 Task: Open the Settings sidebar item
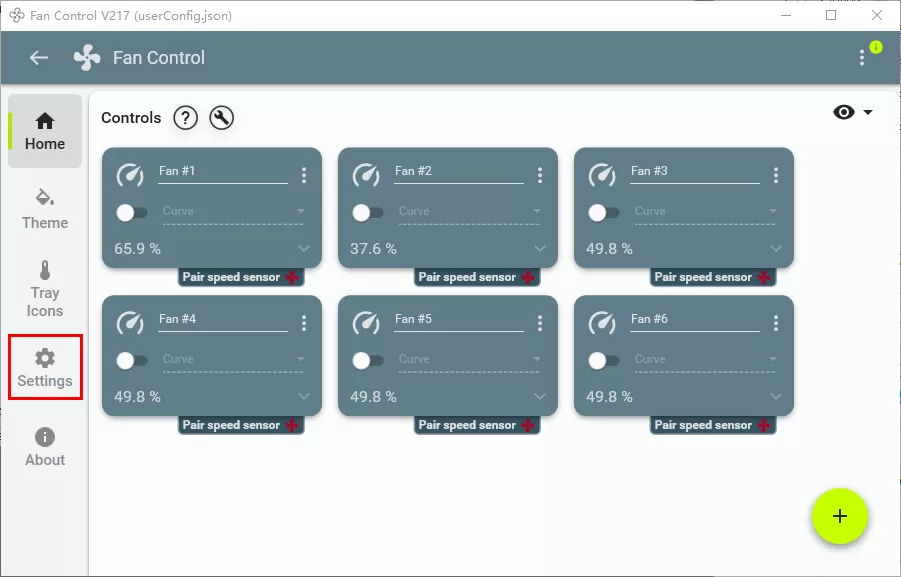point(45,367)
